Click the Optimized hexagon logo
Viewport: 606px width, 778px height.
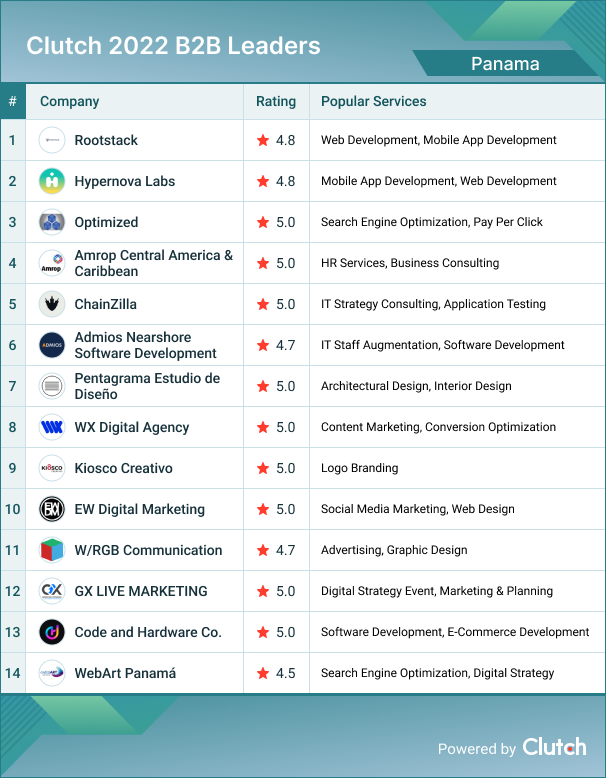[x=52, y=222]
